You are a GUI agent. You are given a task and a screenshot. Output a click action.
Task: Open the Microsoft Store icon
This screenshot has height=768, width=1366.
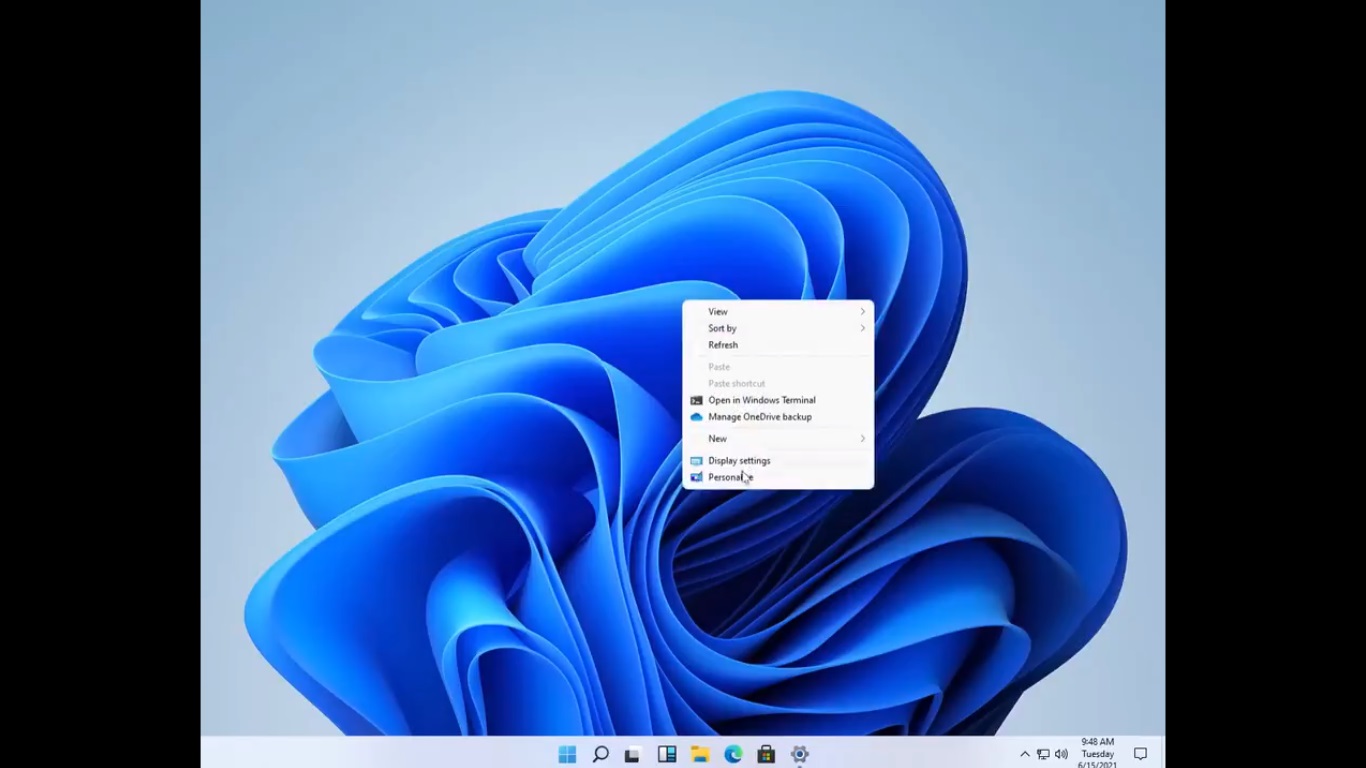(x=766, y=754)
